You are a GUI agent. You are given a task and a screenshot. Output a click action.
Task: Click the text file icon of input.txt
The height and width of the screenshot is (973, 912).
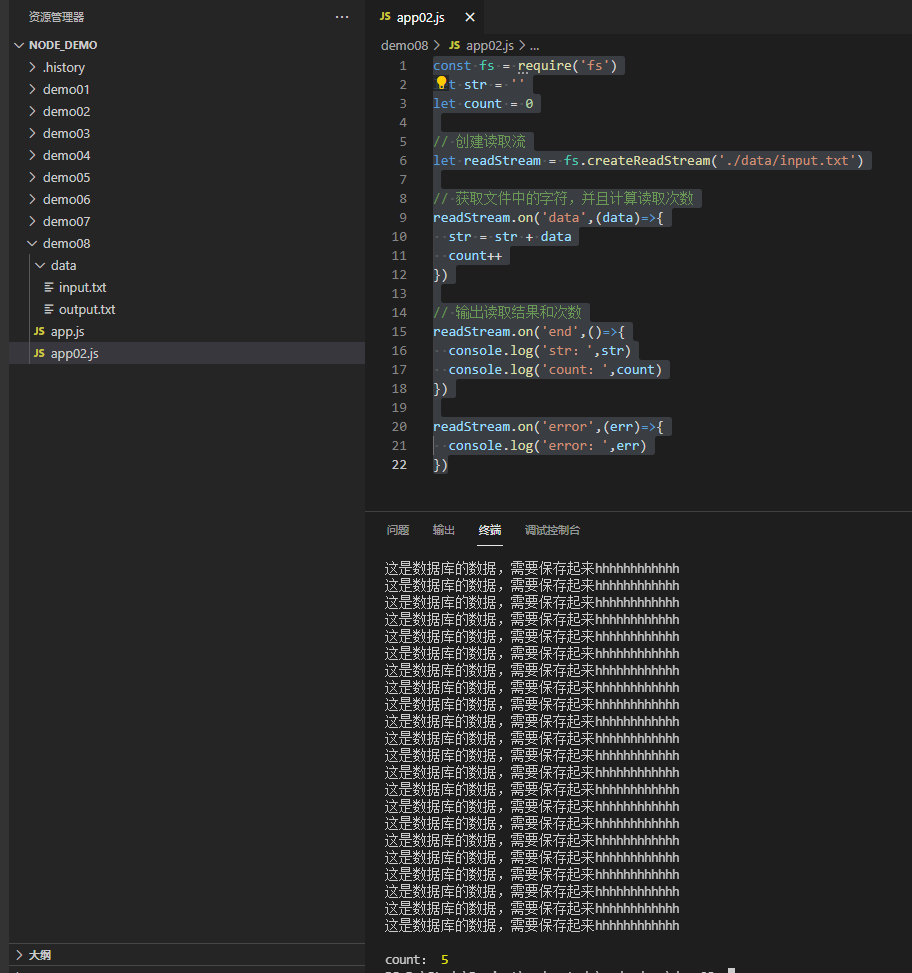[49, 287]
